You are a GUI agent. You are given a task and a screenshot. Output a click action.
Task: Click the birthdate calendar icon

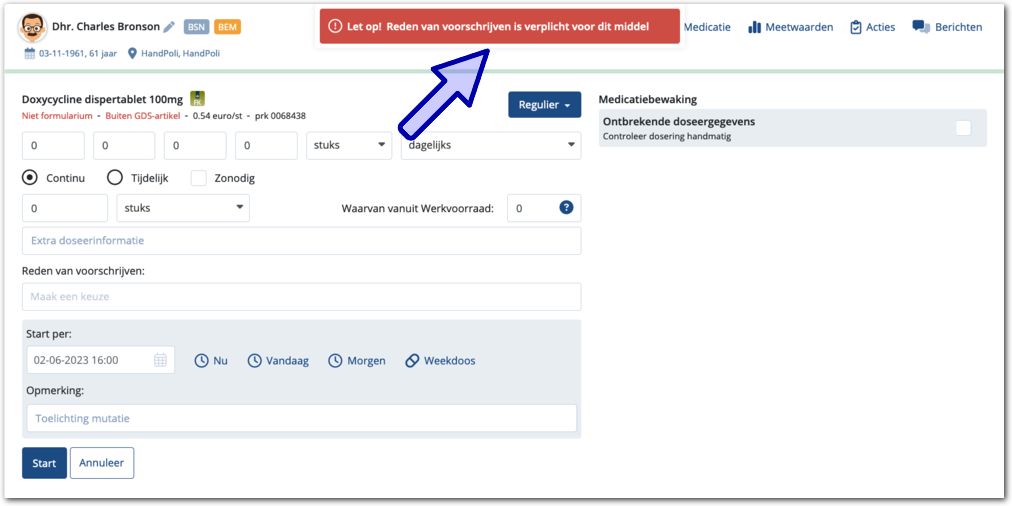coord(29,53)
